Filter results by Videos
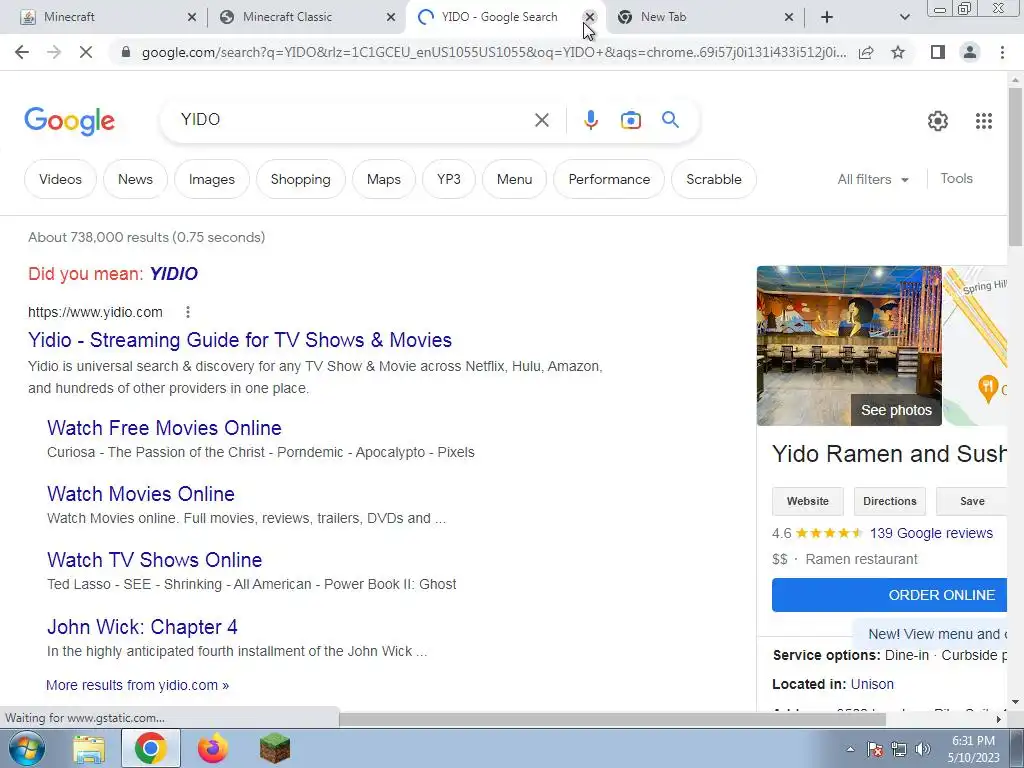The width and height of the screenshot is (1024, 768). point(60,179)
